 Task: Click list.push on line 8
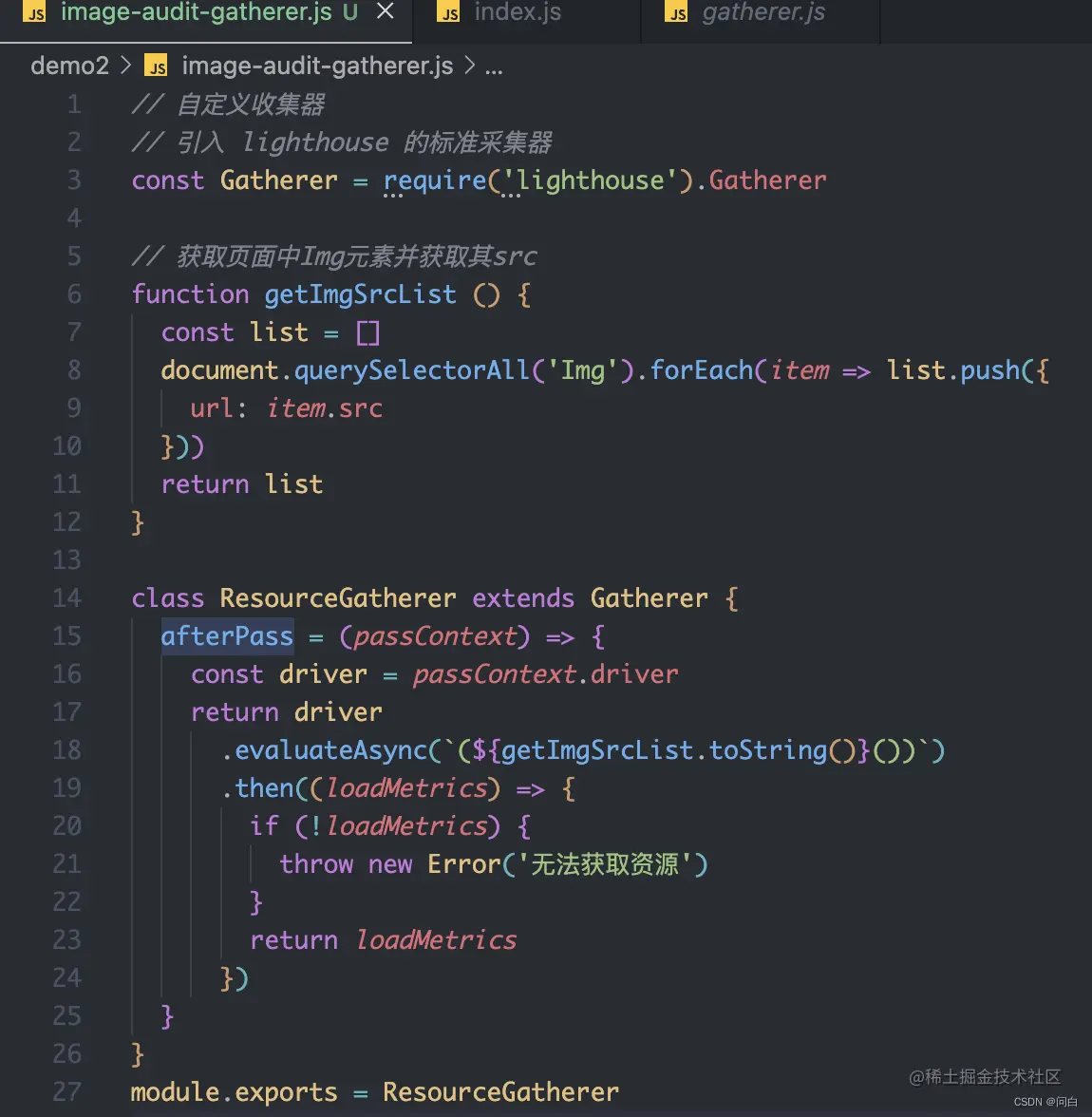[x=953, y=370]
